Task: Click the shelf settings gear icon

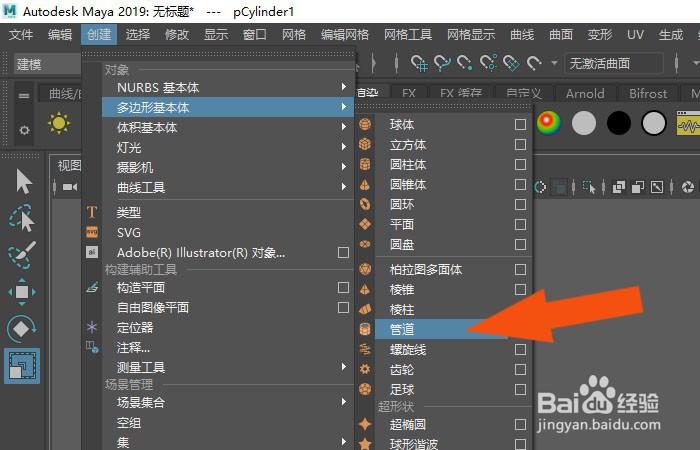Action: tap(24, 130)
